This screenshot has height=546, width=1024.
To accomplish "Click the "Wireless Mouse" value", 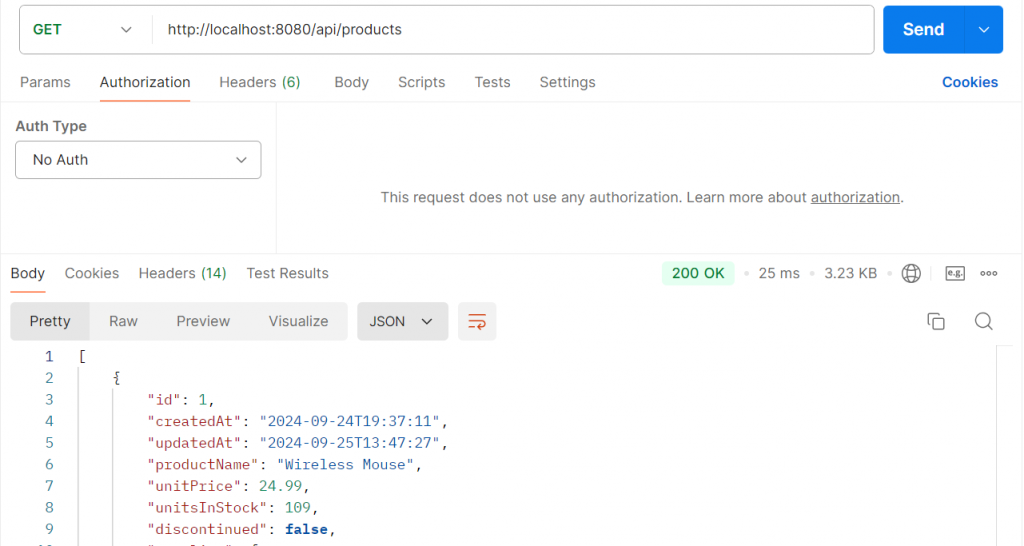I will (x=345, y=464).
